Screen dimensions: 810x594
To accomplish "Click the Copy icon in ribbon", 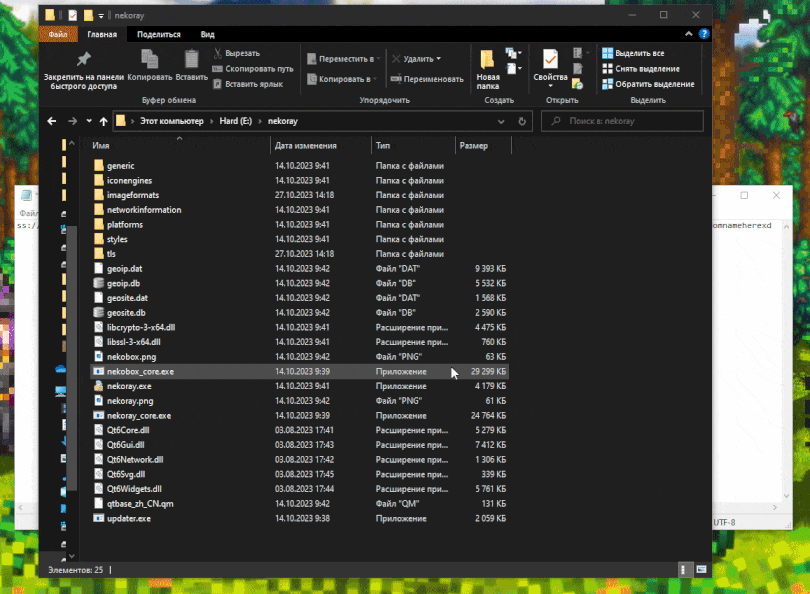I will [x=150, y=59].
